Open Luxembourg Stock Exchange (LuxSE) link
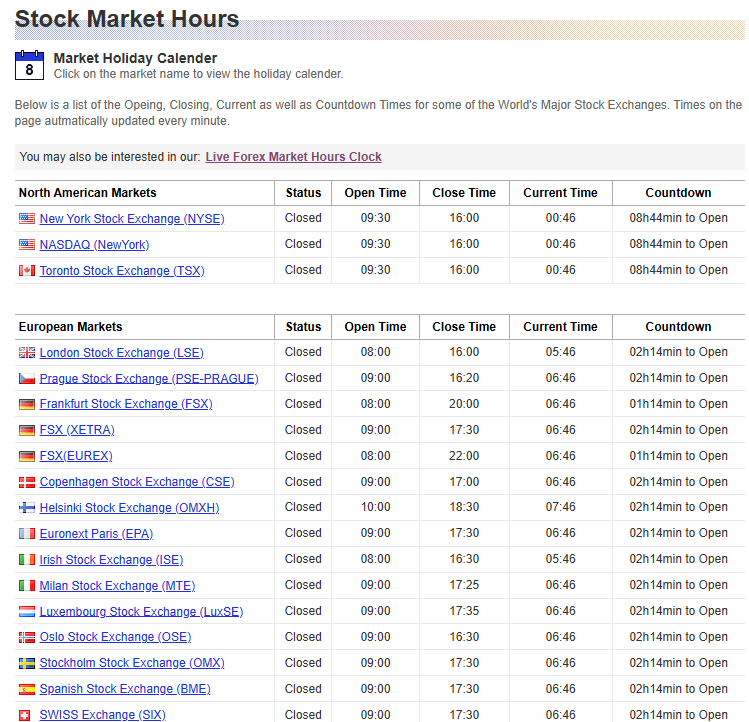This screenshot has height=722, width=749. click(141, 612)
